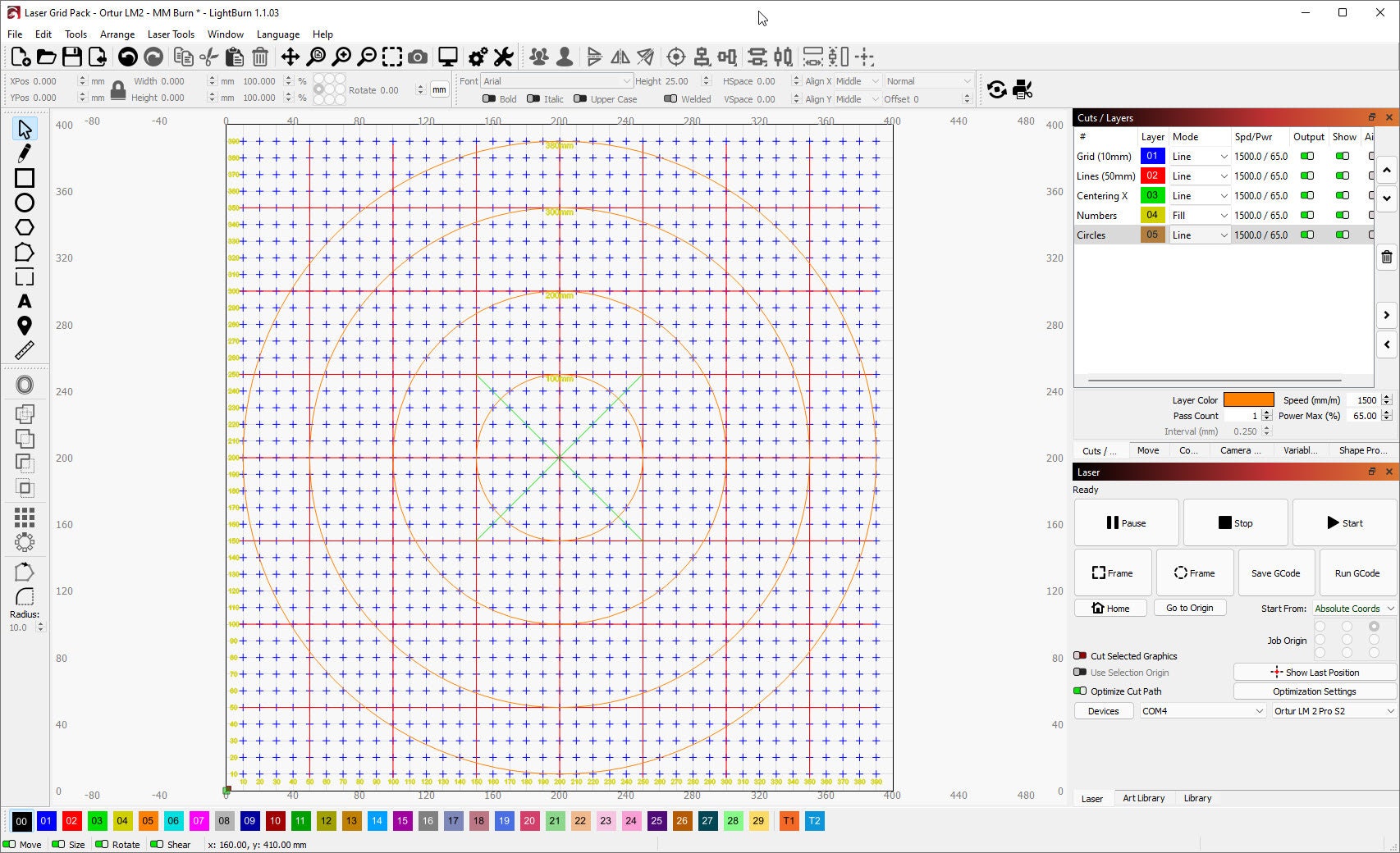Open Optimization Settings

point(1313,691)
